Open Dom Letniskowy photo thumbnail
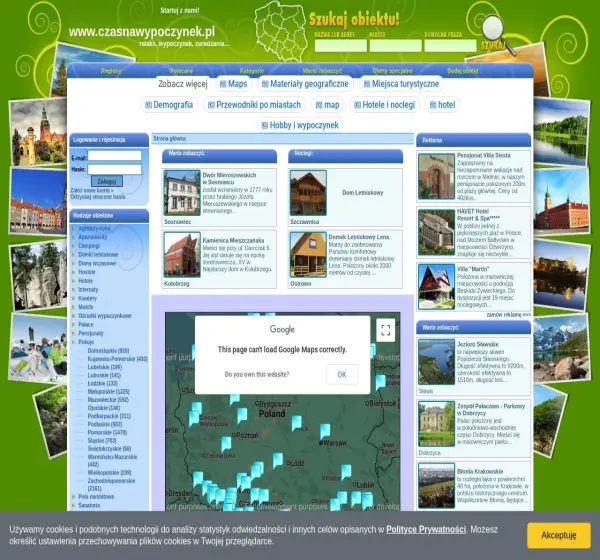The width and height of the screenshot is (600, 560). click(x=308, y=193)
